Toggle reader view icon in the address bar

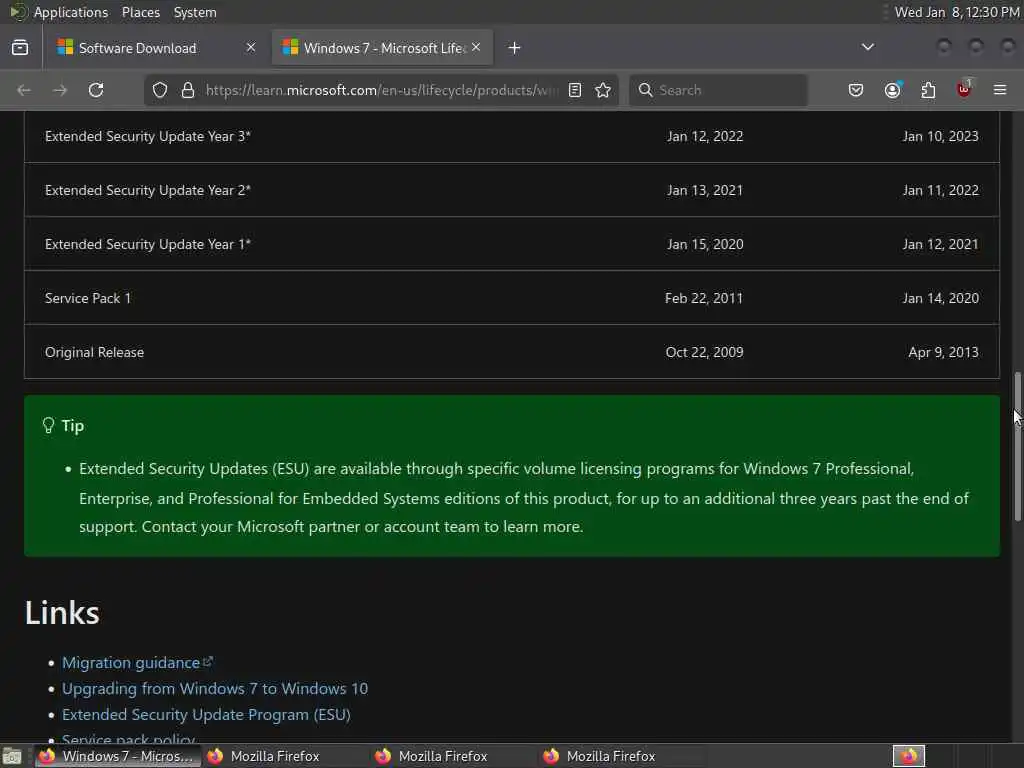[575, 90]
